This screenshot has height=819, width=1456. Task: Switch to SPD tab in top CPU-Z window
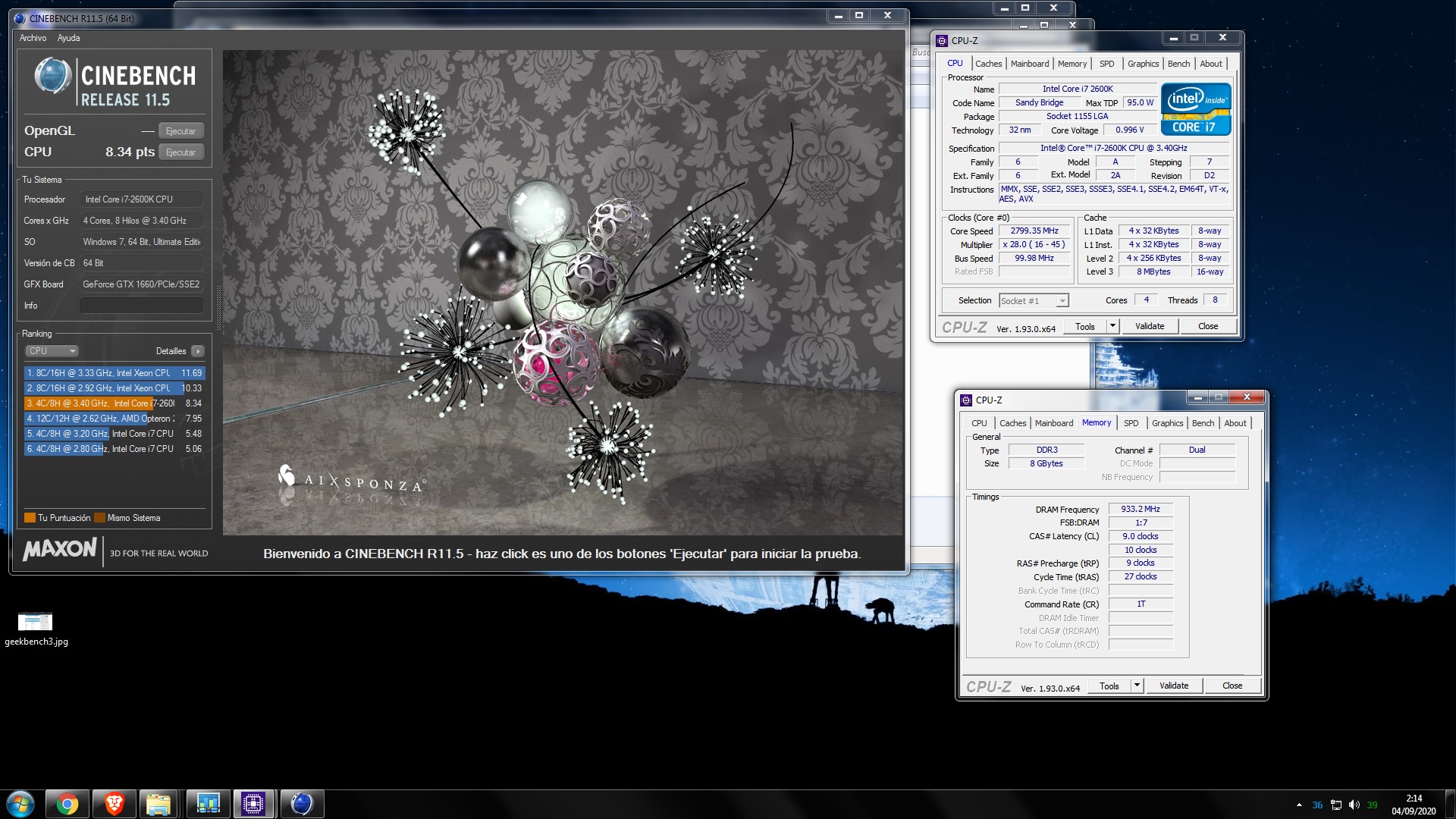tap(1107, 64)
